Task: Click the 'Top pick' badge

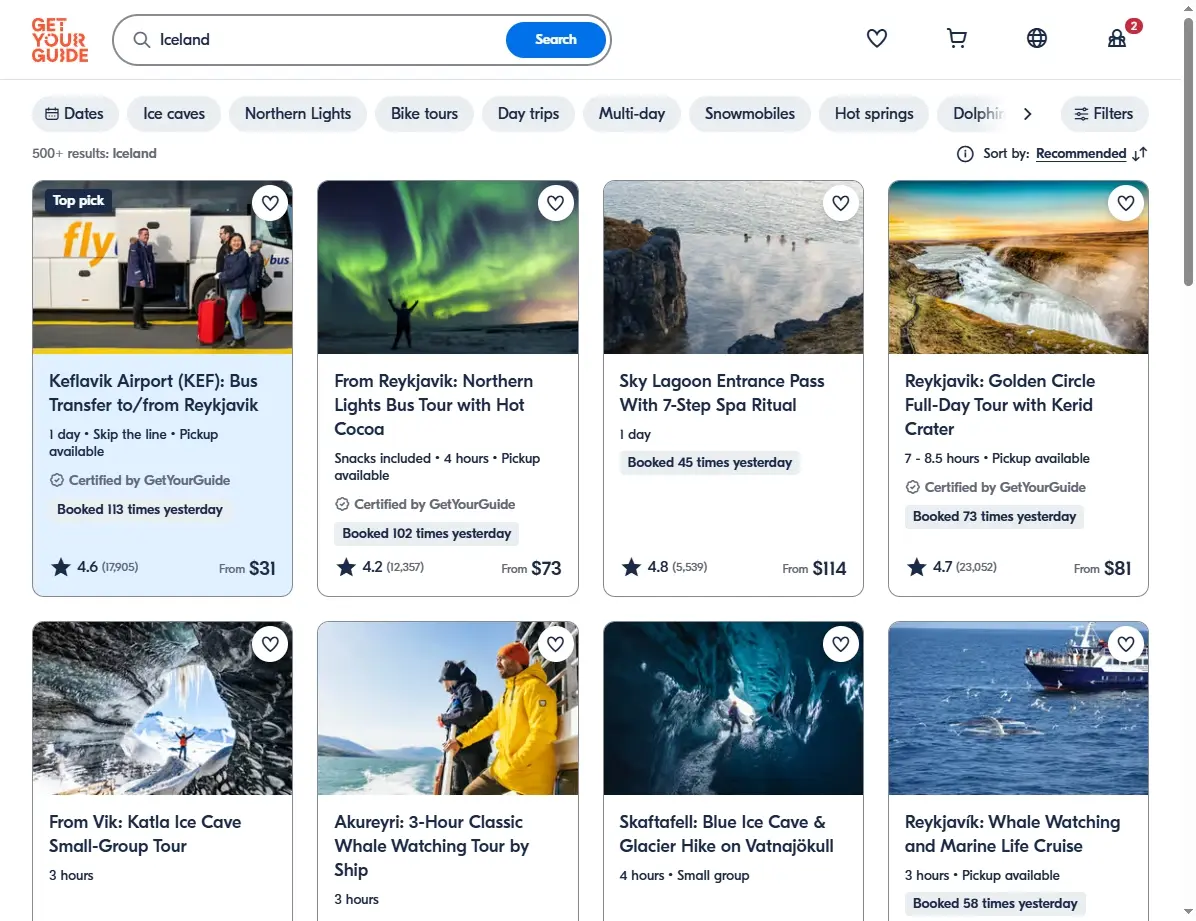Action: pos(79,201)
